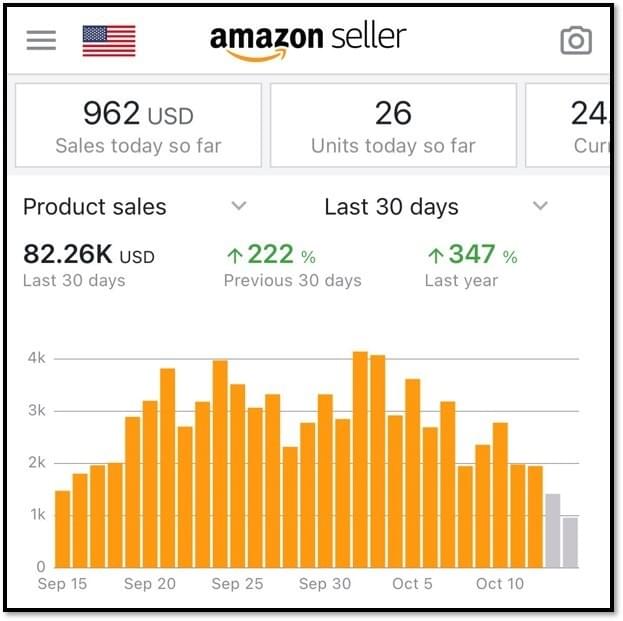Select the first orange bar at Sep 15

62,528
